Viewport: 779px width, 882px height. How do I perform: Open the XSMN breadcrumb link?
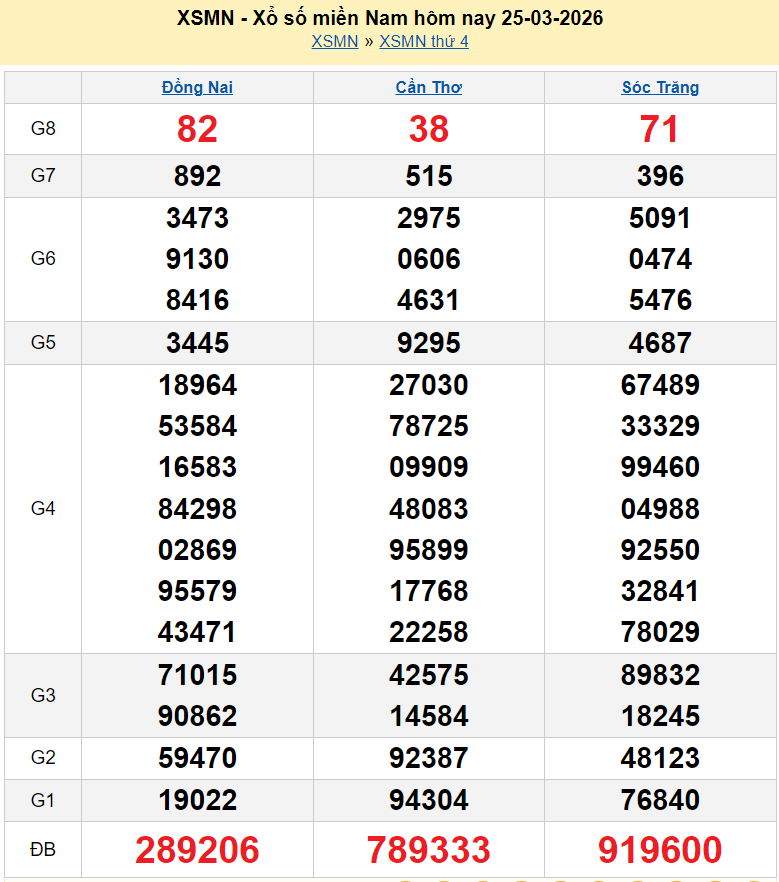334,41
